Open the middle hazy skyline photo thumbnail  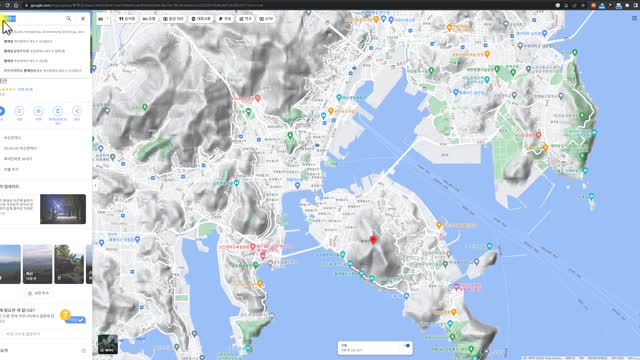tap(37, 264)
